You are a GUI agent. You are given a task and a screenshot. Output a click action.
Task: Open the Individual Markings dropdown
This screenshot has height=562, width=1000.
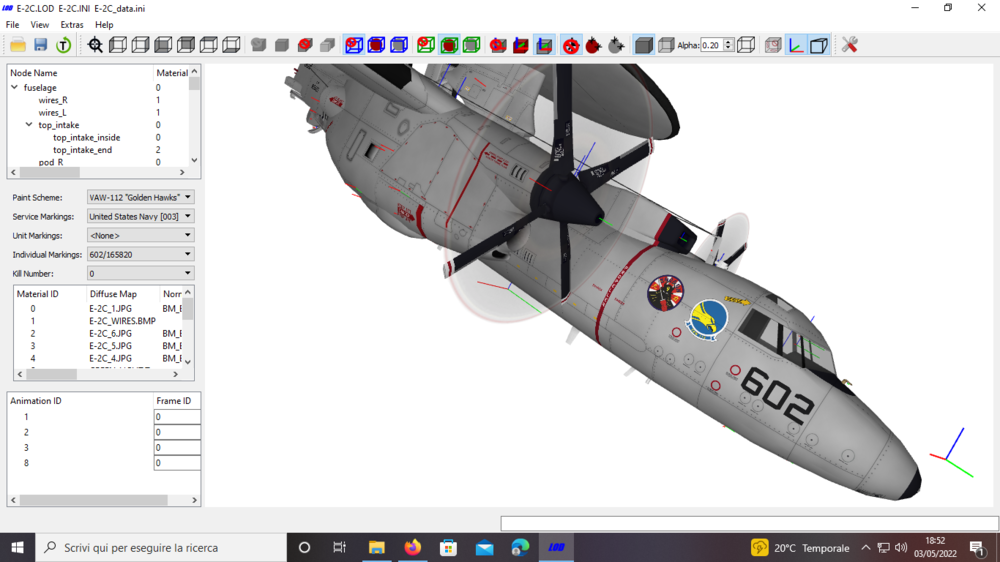[x=140, y=254]
